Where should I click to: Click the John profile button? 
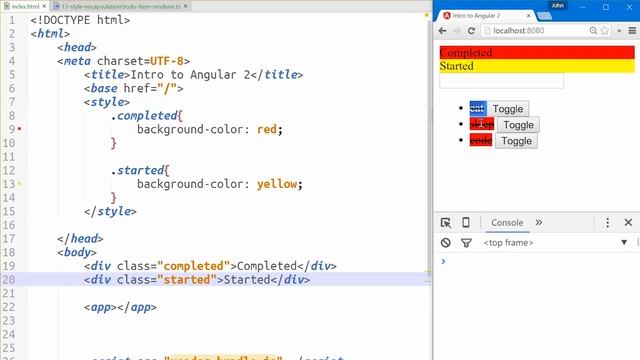pyautogui.click(x=558, y=6)
